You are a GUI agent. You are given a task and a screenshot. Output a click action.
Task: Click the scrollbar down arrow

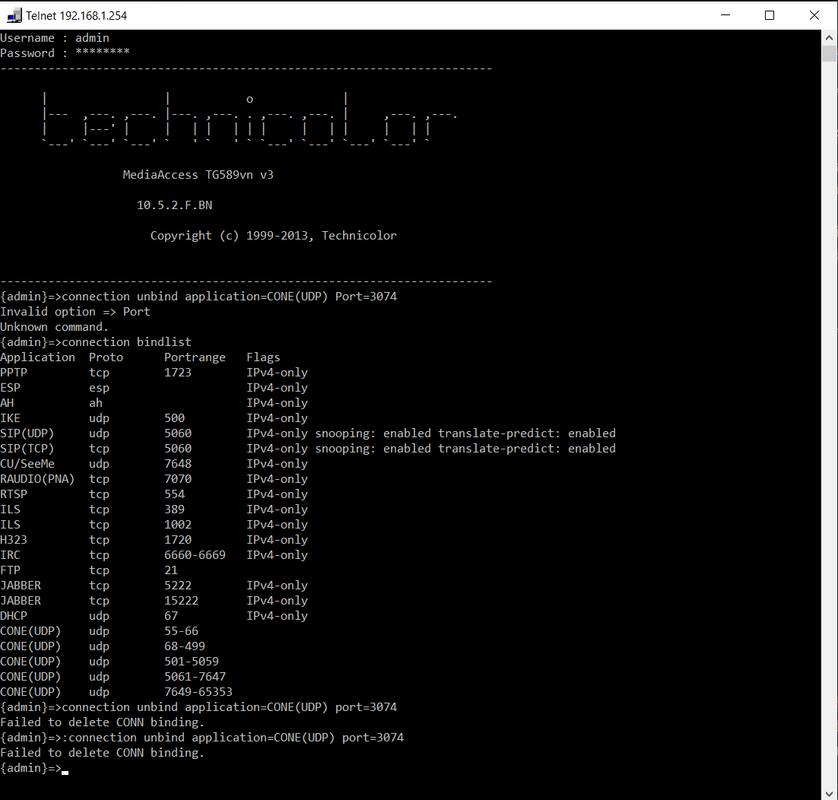click(829, 793)
